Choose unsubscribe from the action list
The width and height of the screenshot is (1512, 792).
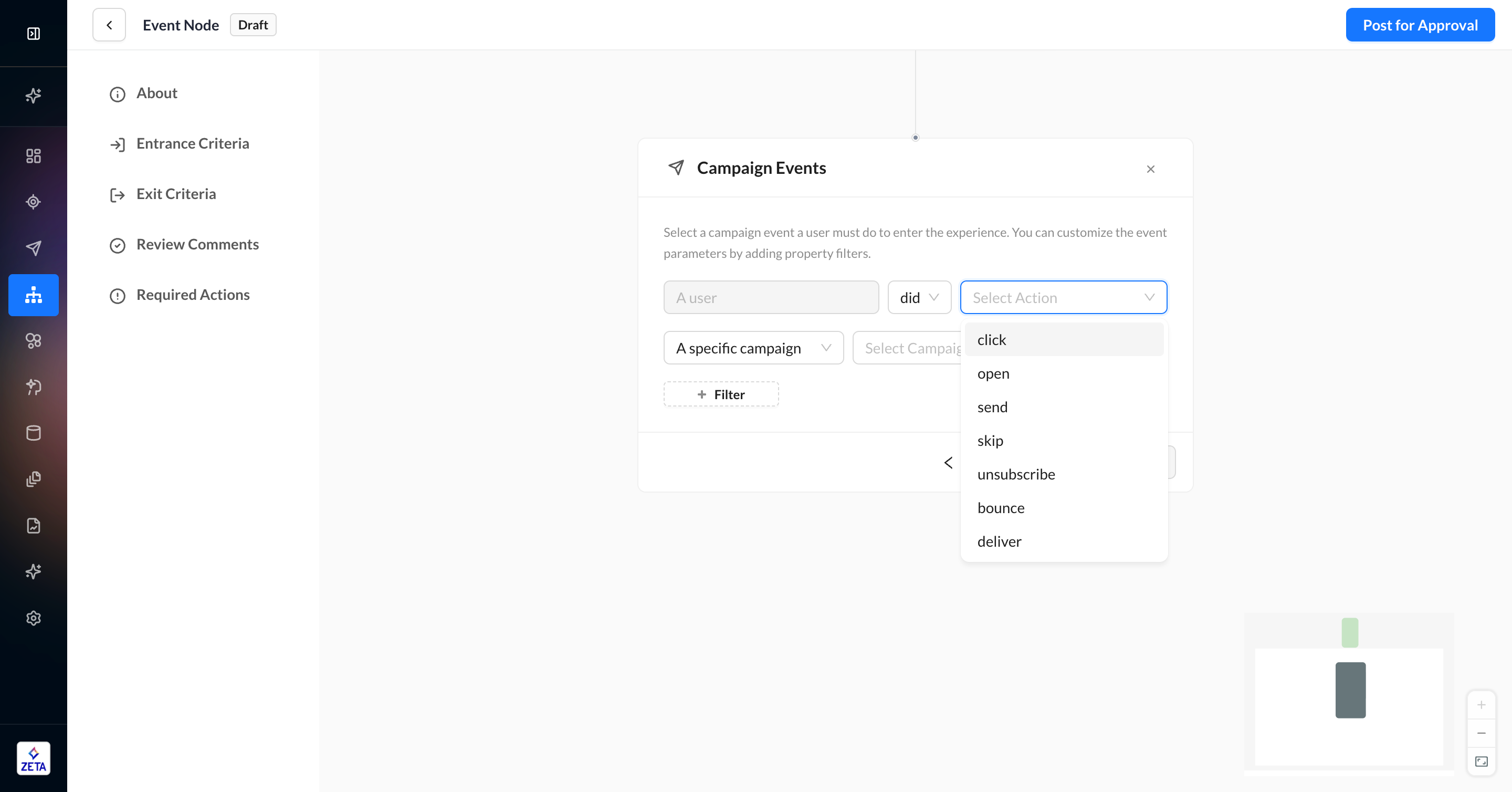[x=1016, y=474]
